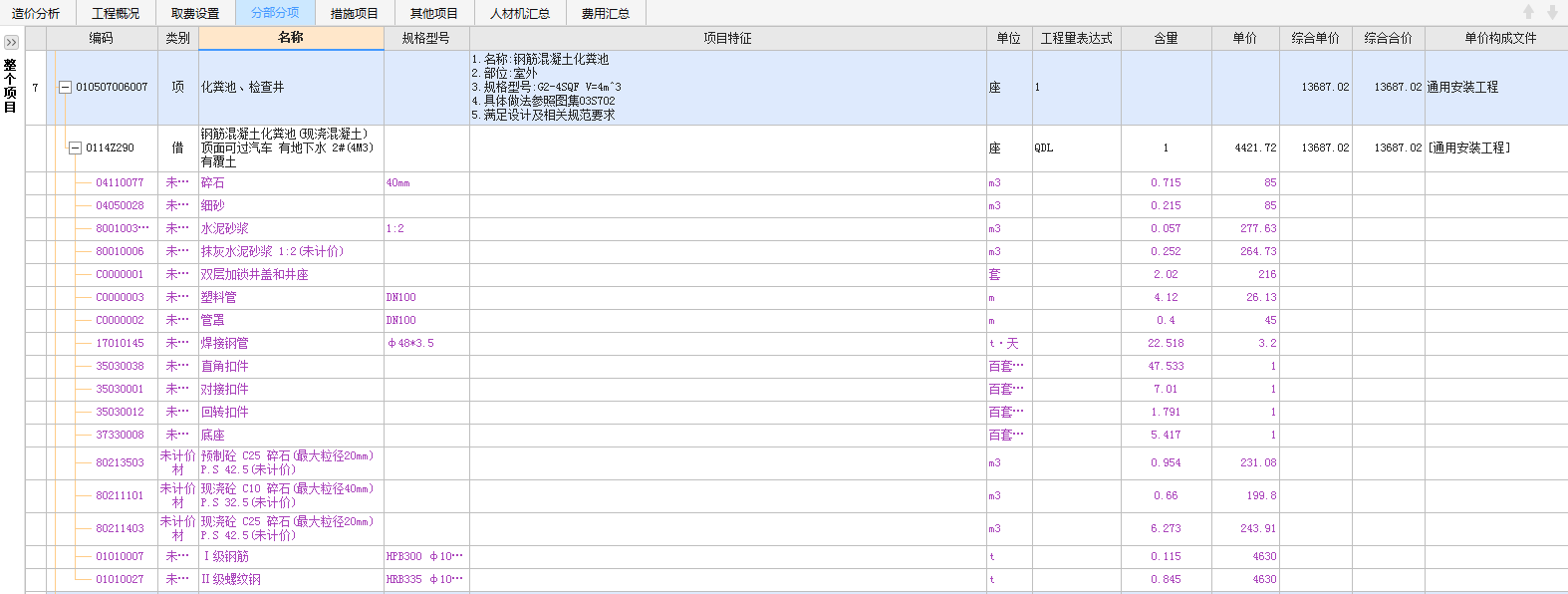Collapse item 010507006007 tree node

(65, 88)
